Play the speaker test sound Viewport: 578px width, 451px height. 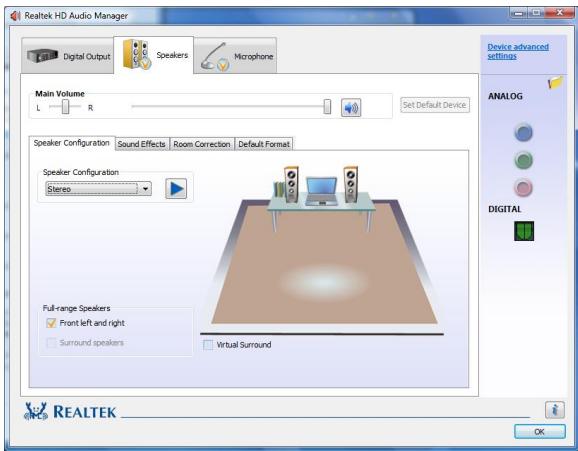pos(176,188)
